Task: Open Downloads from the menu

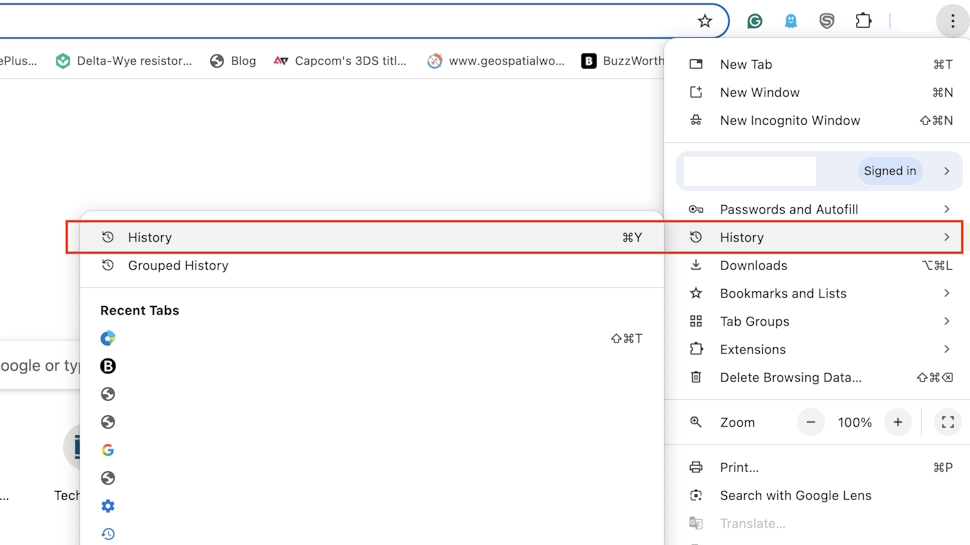Action: (x=817, y=265)
